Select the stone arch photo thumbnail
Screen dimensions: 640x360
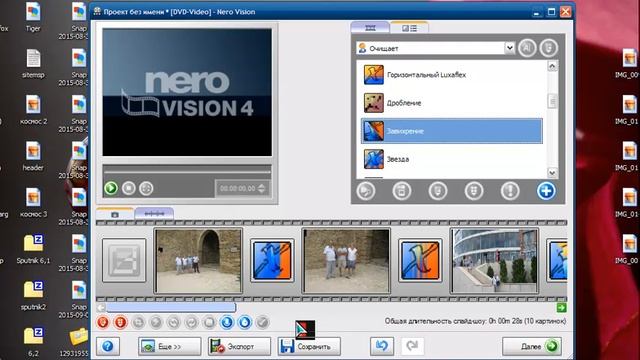click(198, 260)
